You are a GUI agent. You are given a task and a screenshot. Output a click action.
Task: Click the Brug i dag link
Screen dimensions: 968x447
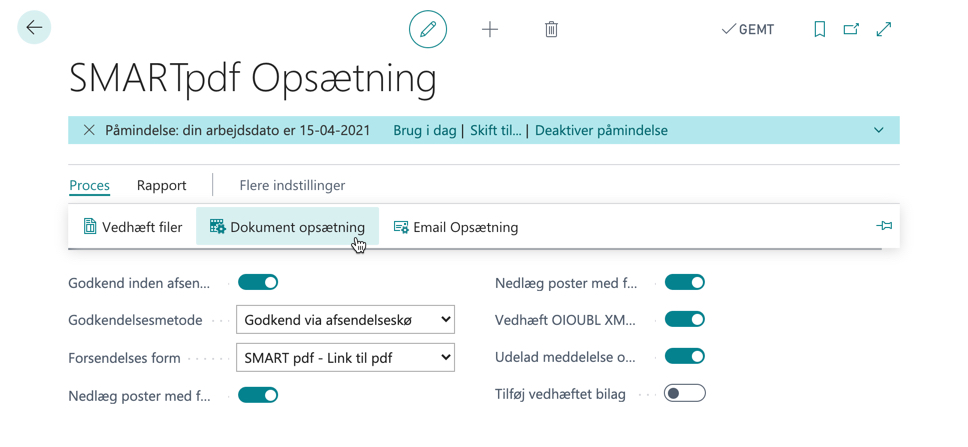point(425,130)
